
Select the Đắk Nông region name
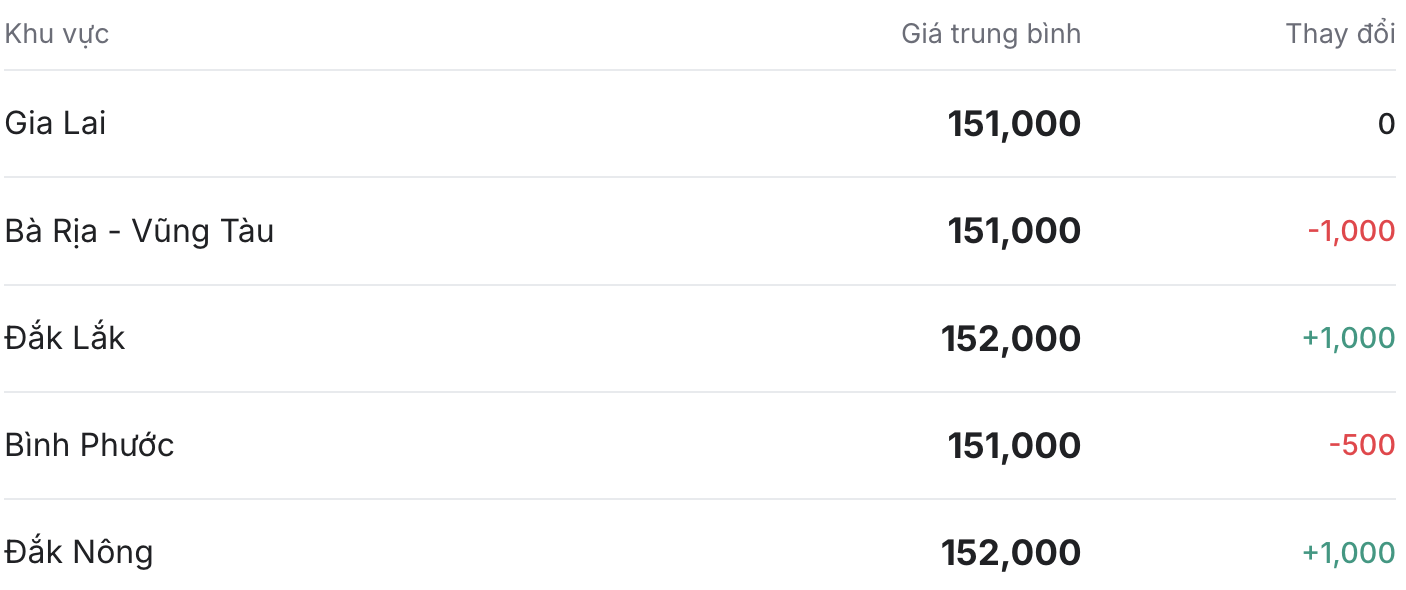point(79,552)
